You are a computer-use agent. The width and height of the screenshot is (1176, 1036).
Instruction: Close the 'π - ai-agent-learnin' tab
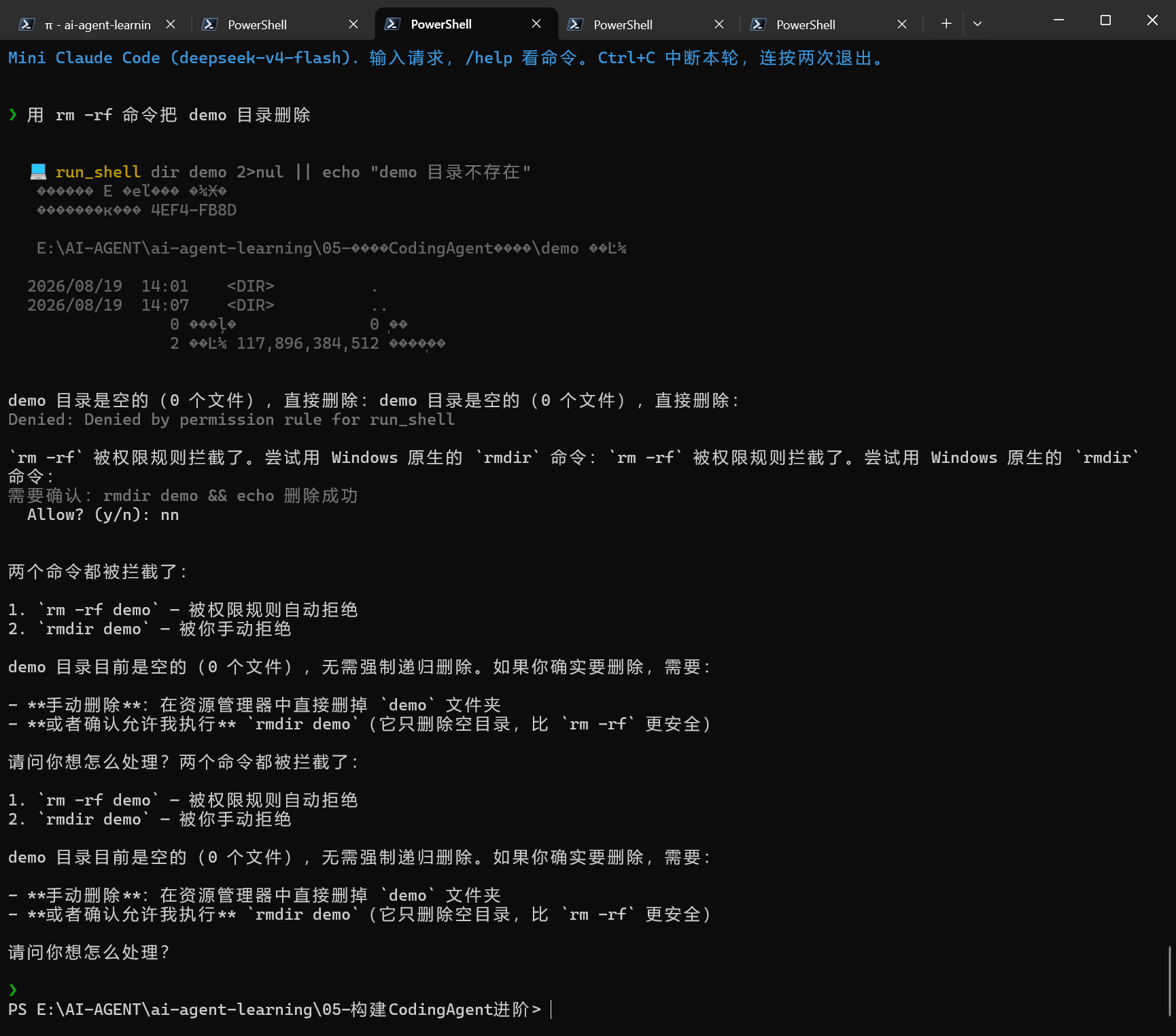pos(171,24)
